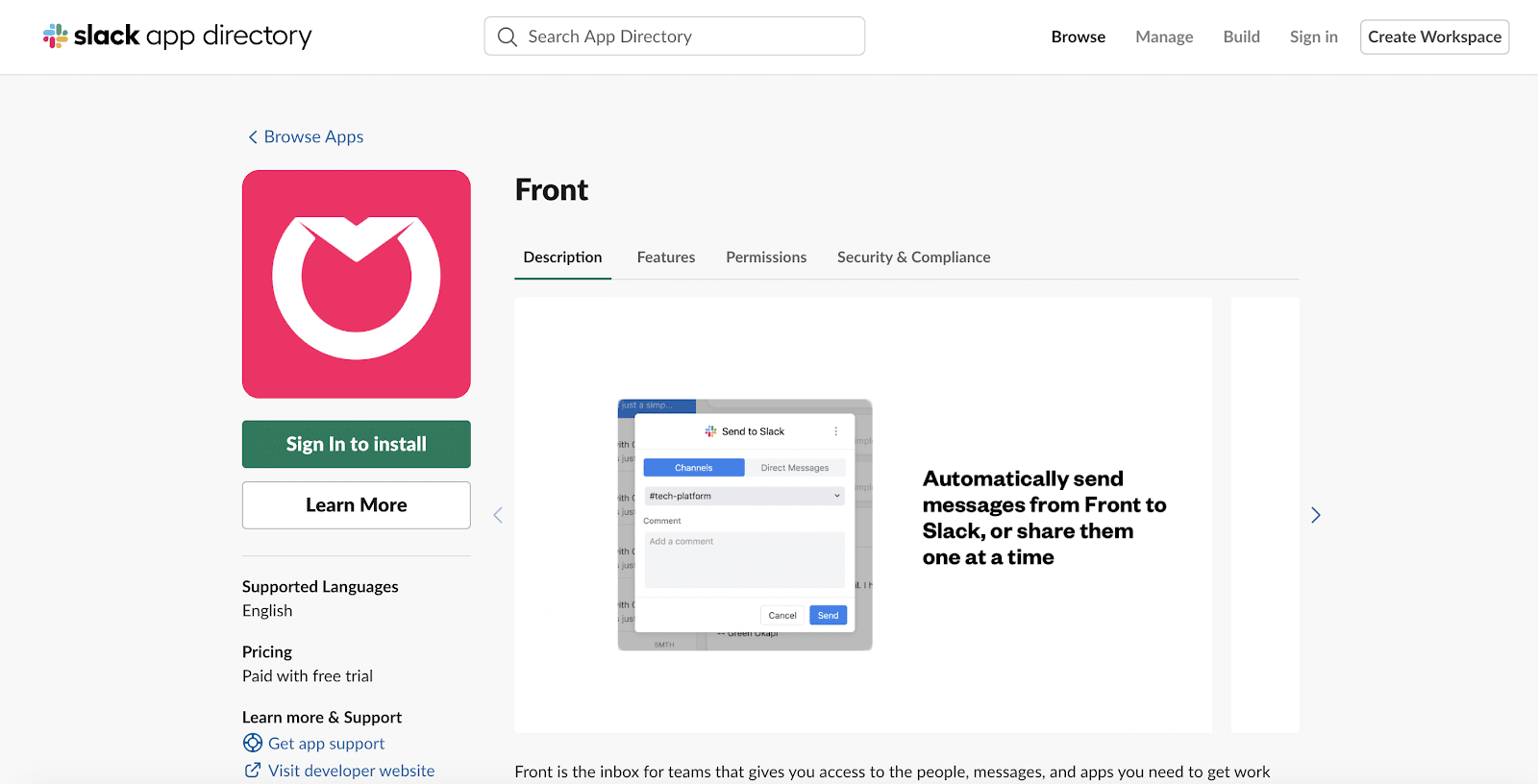
Task: Click the Learn more & Support heading
Action: click(x=322, y=718)
